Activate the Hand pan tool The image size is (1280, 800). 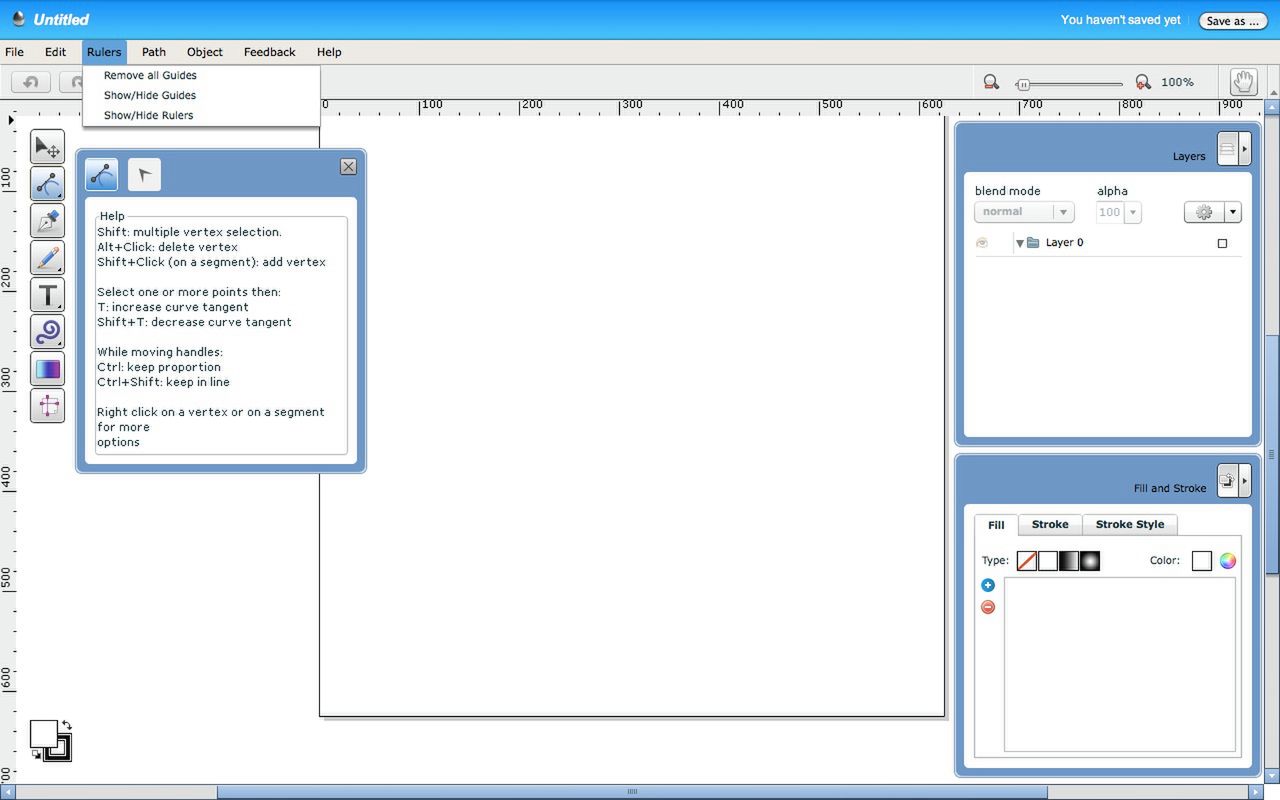(x=1243, y=82)
